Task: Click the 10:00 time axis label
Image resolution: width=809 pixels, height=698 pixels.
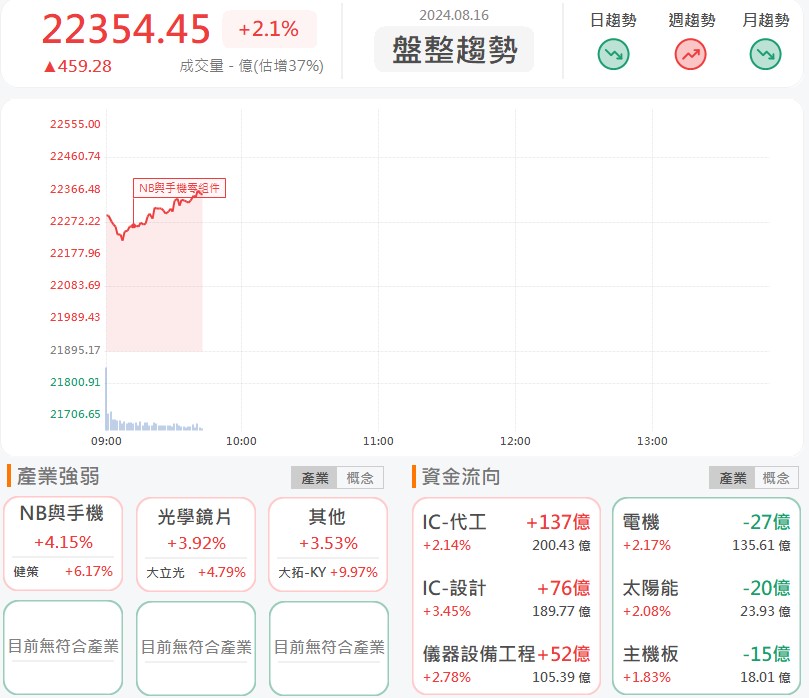Action: [241, 441]
